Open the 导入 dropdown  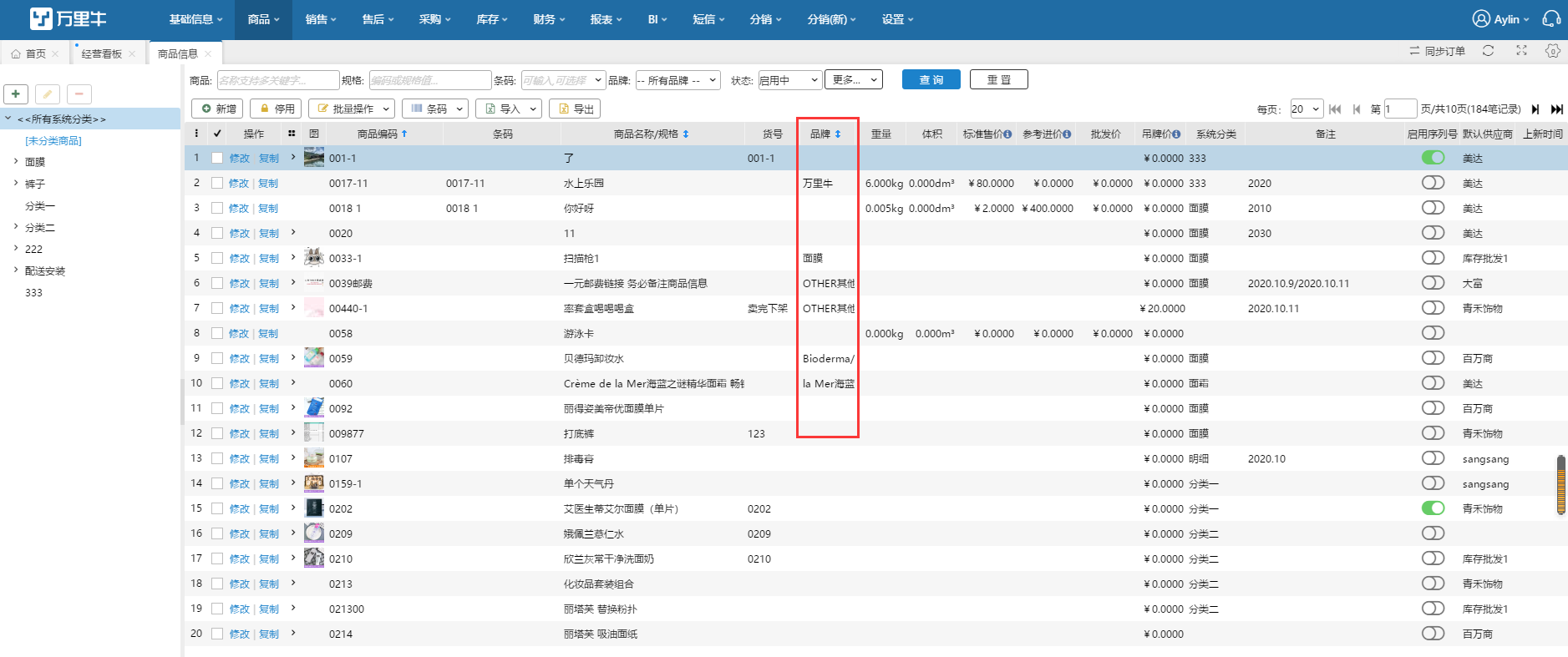coord(509,109)
